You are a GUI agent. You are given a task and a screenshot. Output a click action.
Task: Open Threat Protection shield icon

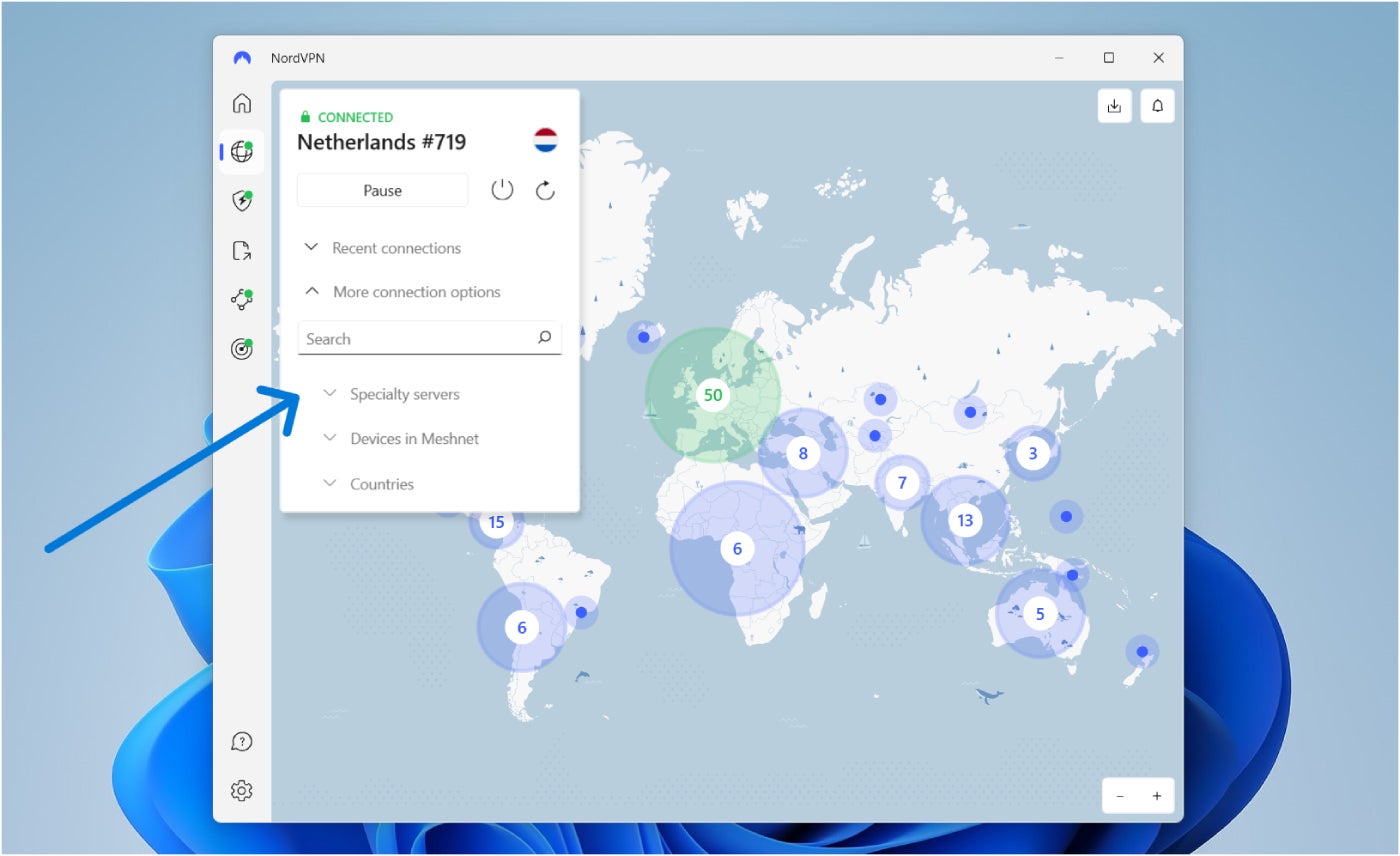tap(241, 201)
